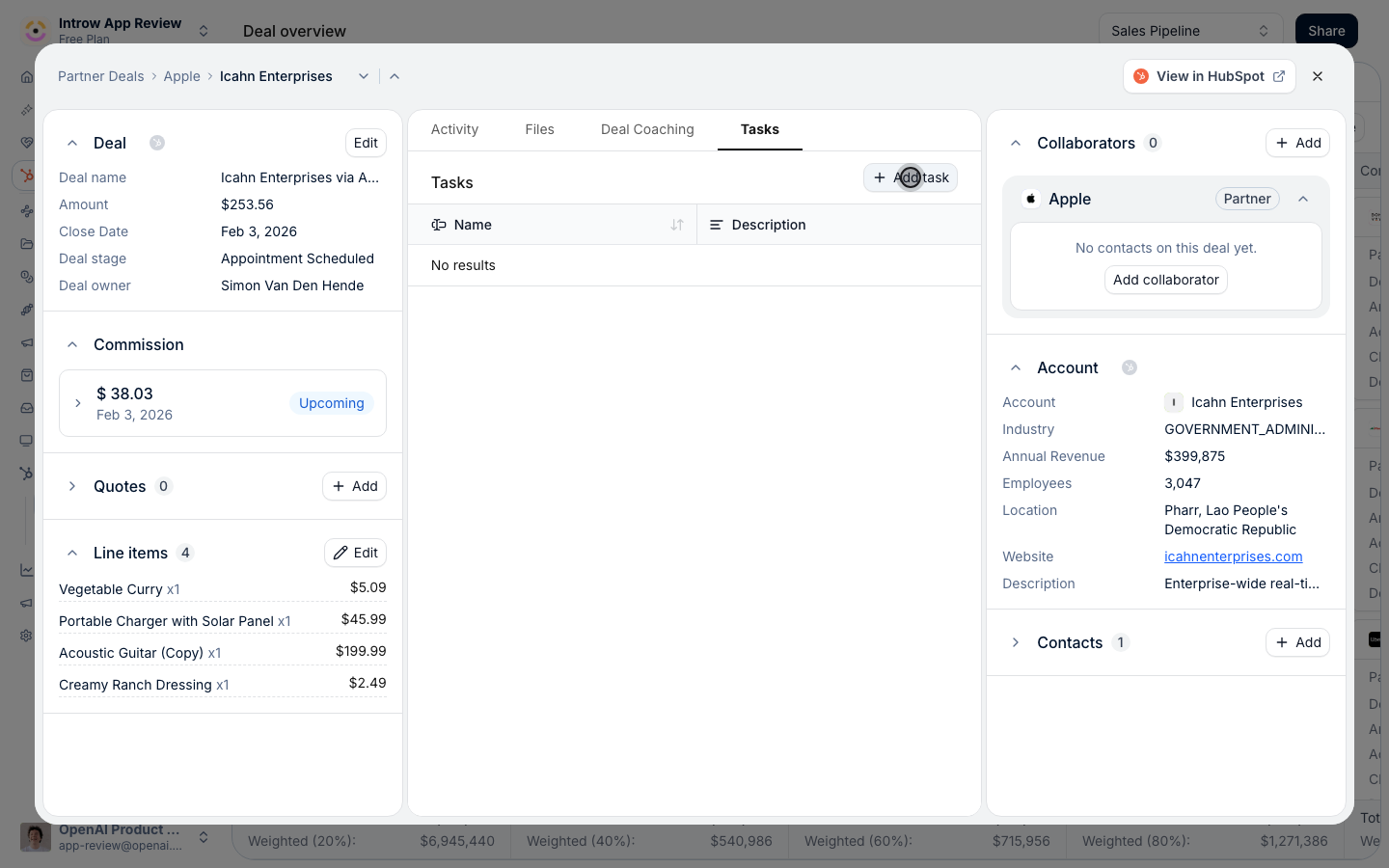
Task: Click the pencil Edit button for Line items
Action: click(x=355, y=553)
